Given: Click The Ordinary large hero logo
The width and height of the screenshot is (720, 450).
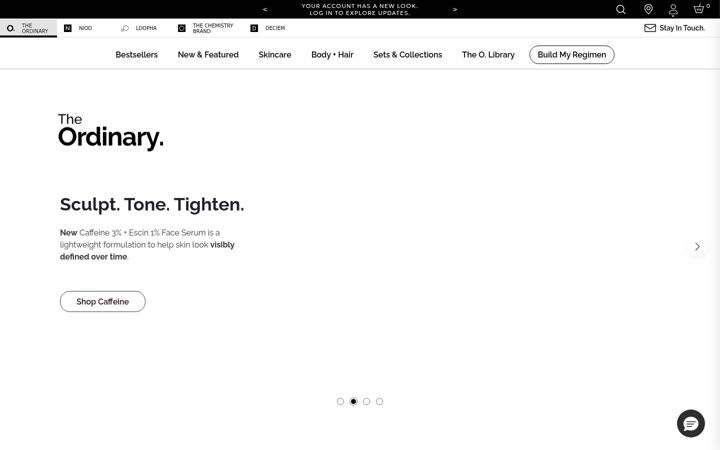Looking at the screenshot, I should pos(111,131).
